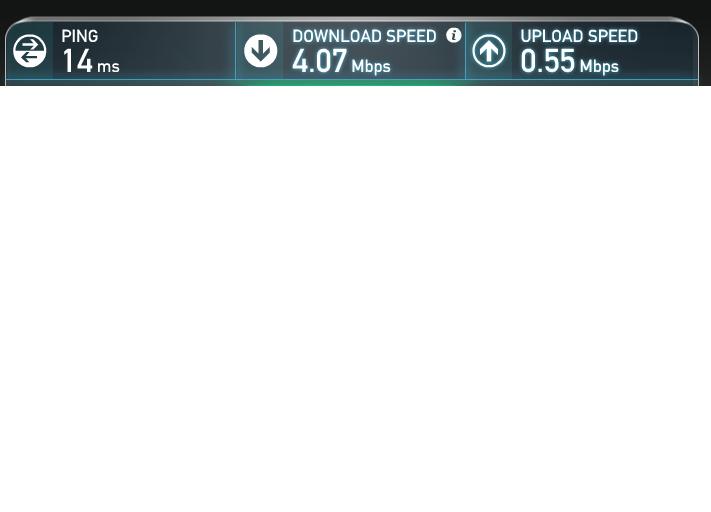Click the blank white area below results
Image resolution: width=711 pixels, height=512 pixels.
click(356, 298)
